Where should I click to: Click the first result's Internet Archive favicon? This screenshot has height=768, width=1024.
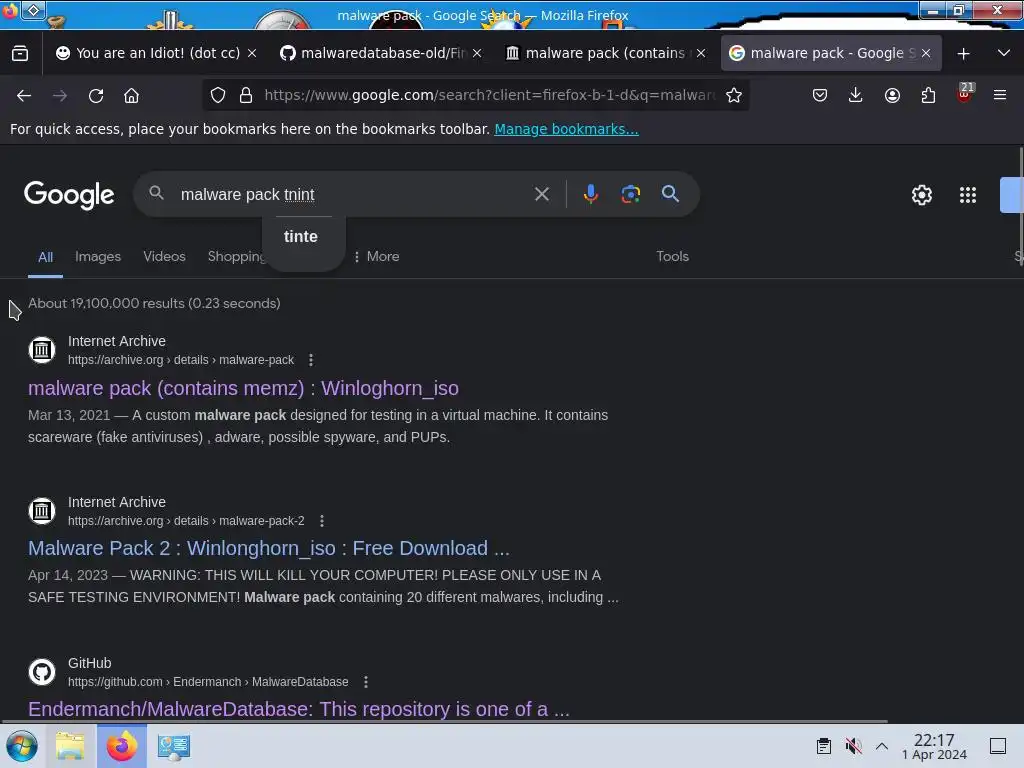coord(42,350)
